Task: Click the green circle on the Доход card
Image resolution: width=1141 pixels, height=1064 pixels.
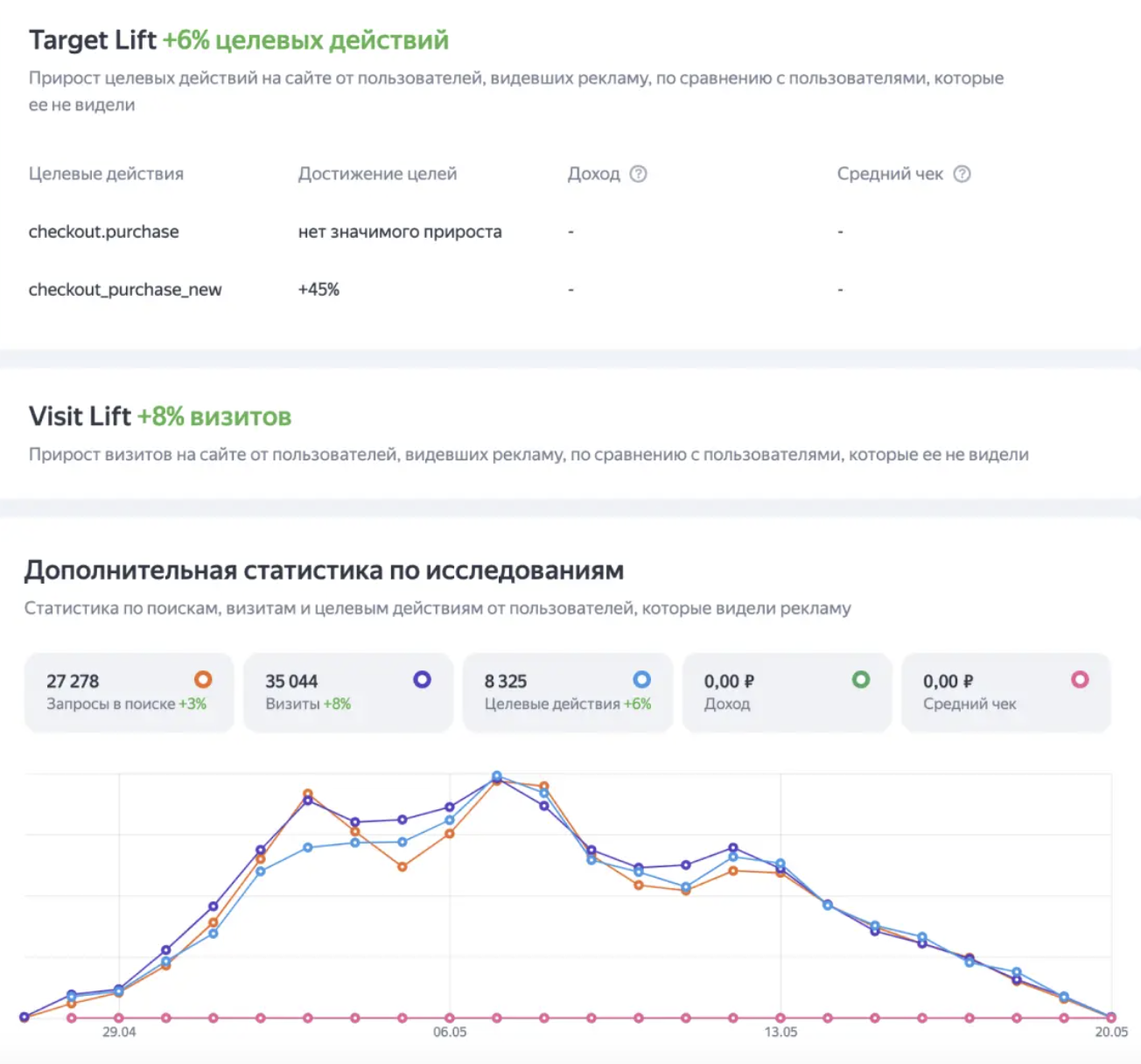Action: [x=861, y=680]
